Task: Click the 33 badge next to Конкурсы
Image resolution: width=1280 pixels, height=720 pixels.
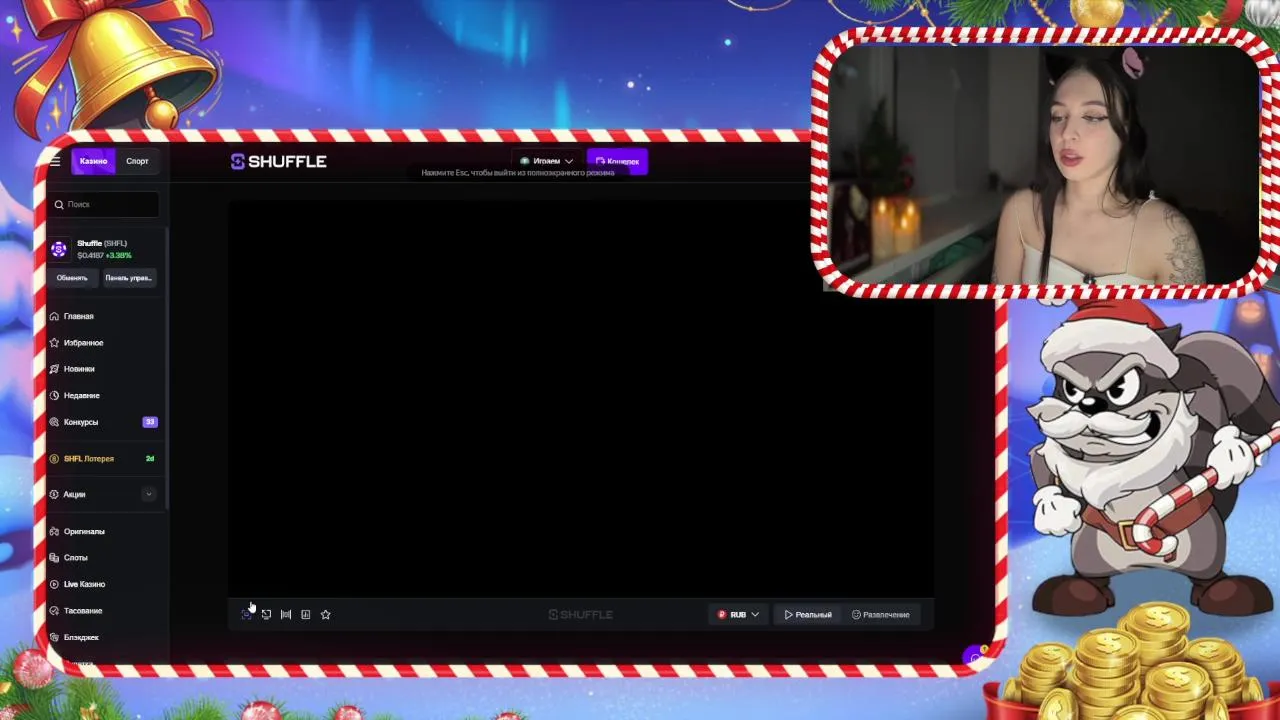Action: (x=150, y=422)
